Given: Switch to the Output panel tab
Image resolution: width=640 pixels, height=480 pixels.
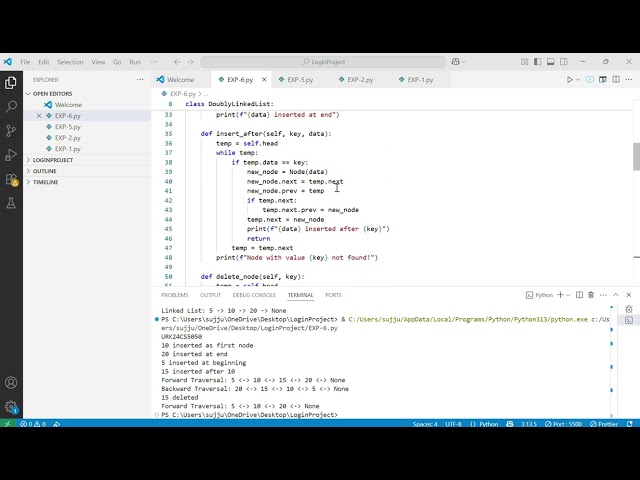Looking at the screenshot, I should coord(210,295).
